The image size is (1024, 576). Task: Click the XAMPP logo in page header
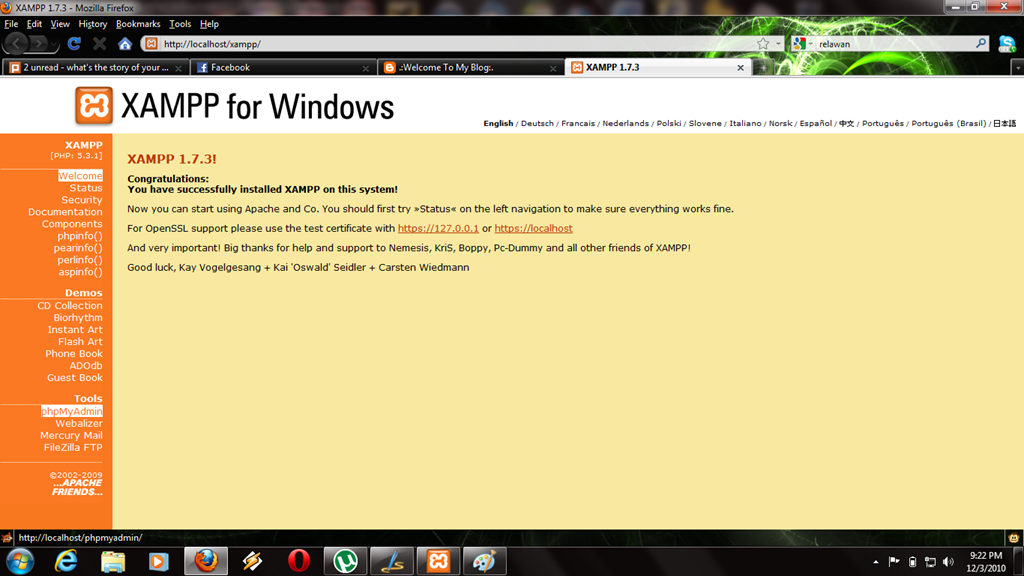click(x=94, y=105)
